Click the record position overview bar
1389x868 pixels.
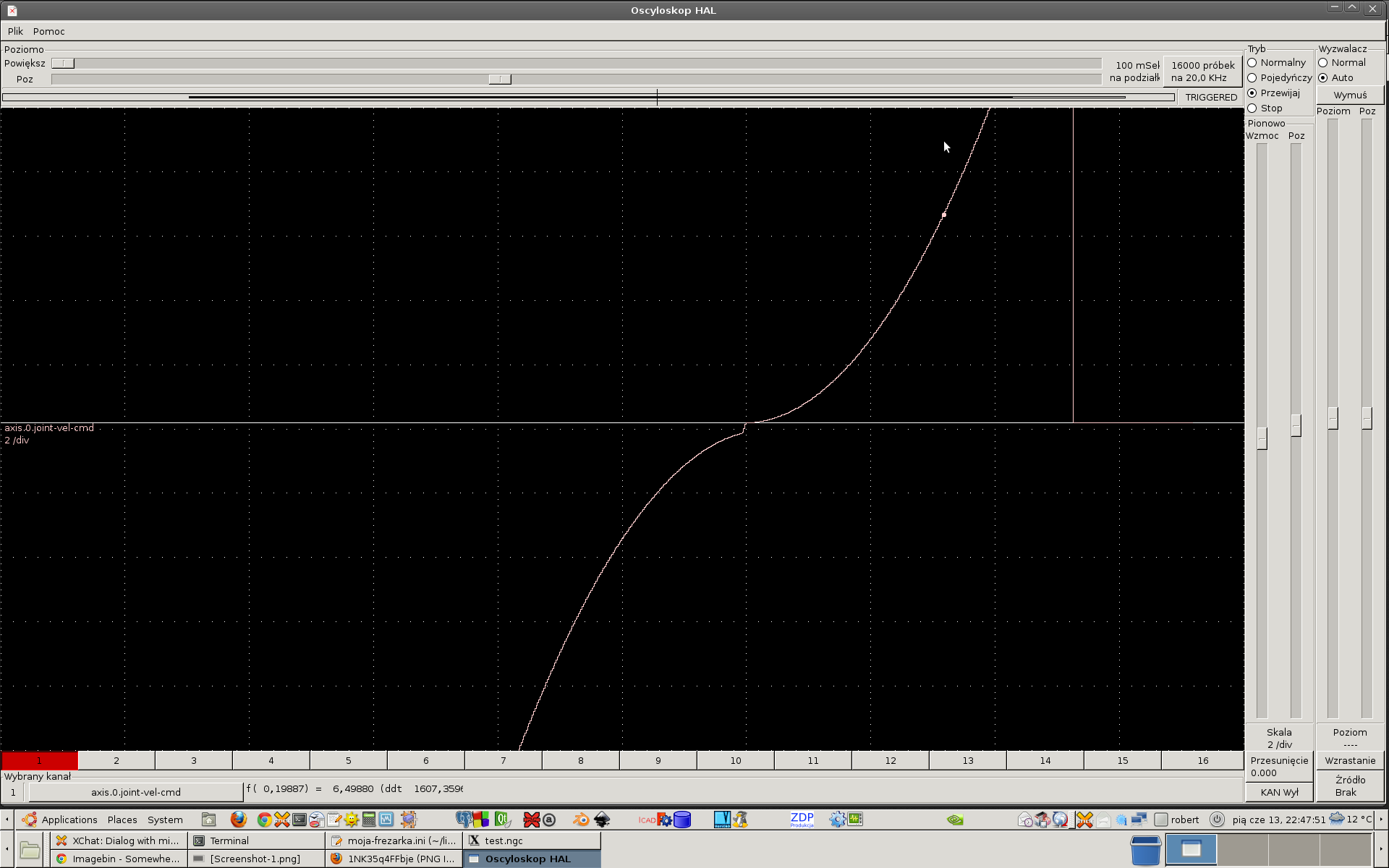pos(588,97)
